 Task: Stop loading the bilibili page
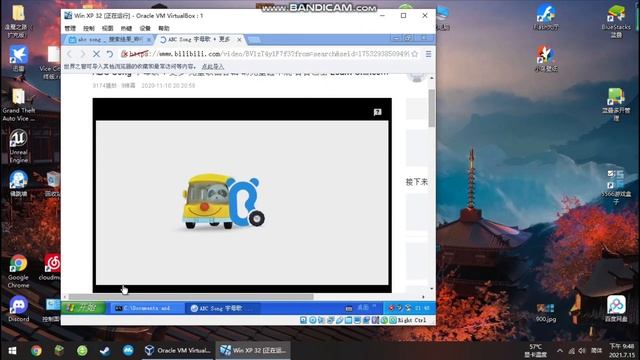point(96,54)
